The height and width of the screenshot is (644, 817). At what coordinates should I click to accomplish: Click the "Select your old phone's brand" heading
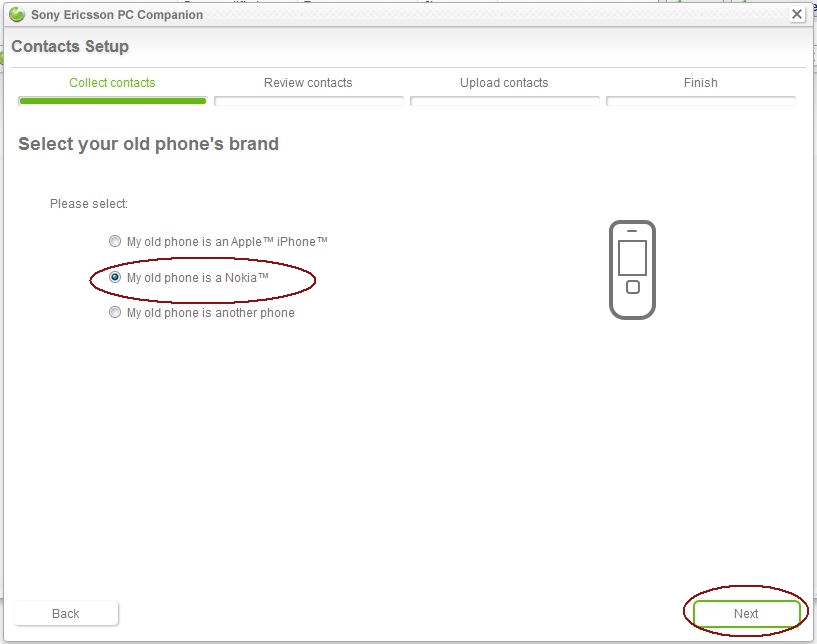click(148, 144)
